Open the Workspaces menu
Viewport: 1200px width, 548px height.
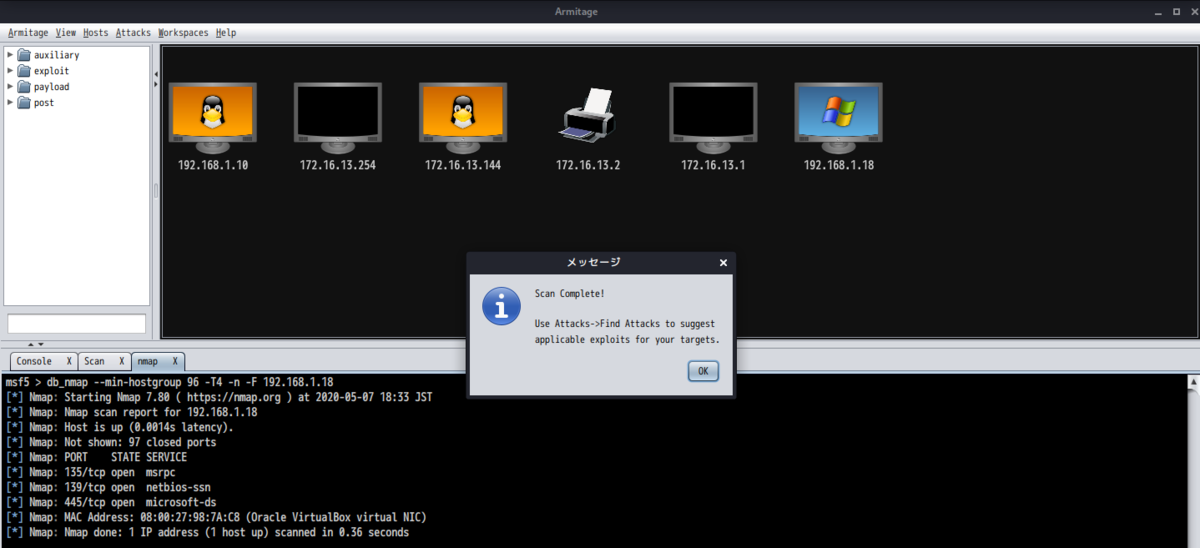coord(183,33)
